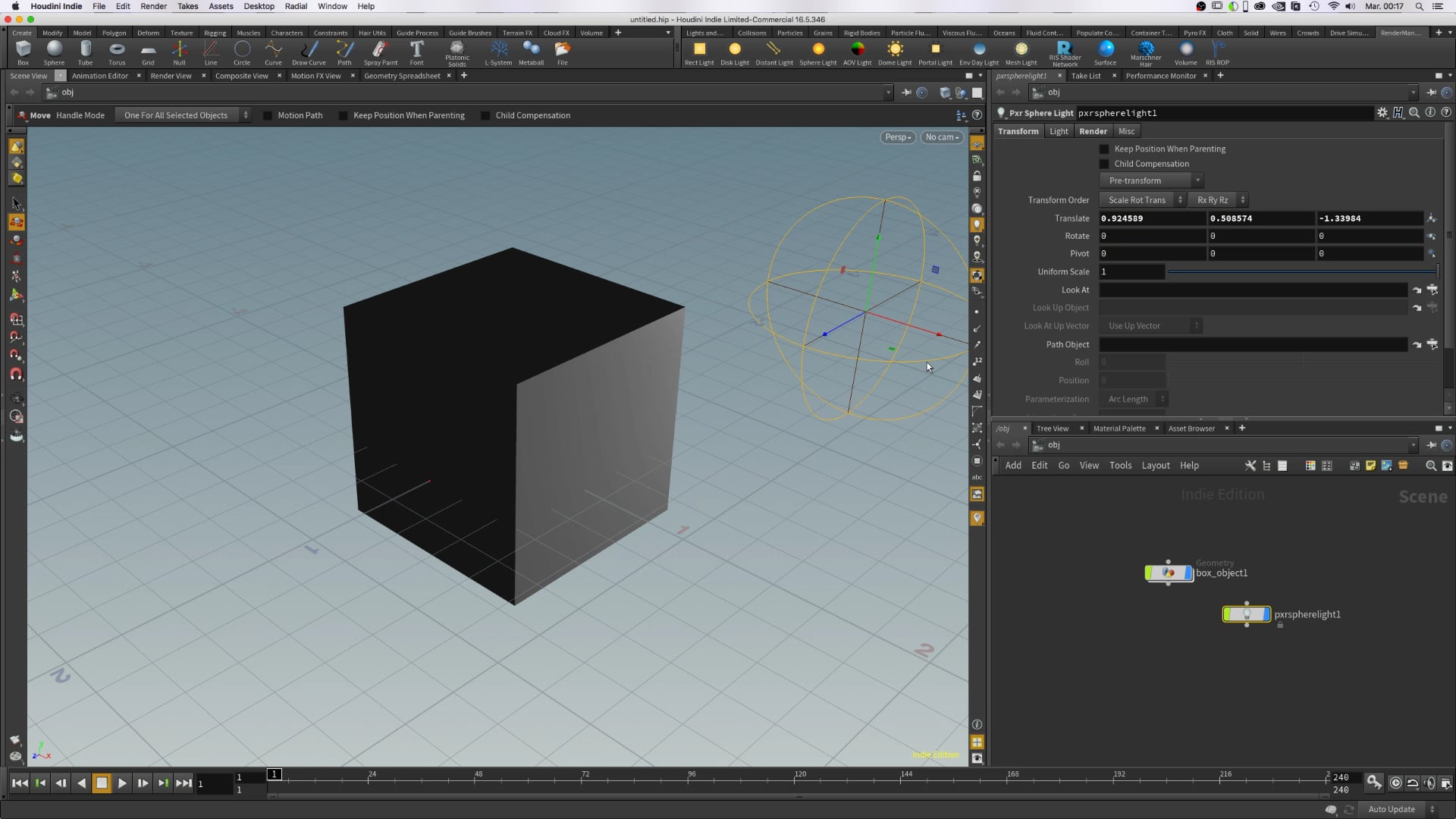Create a Rect Light
1456x819 pixels.
tap(699, 53)
